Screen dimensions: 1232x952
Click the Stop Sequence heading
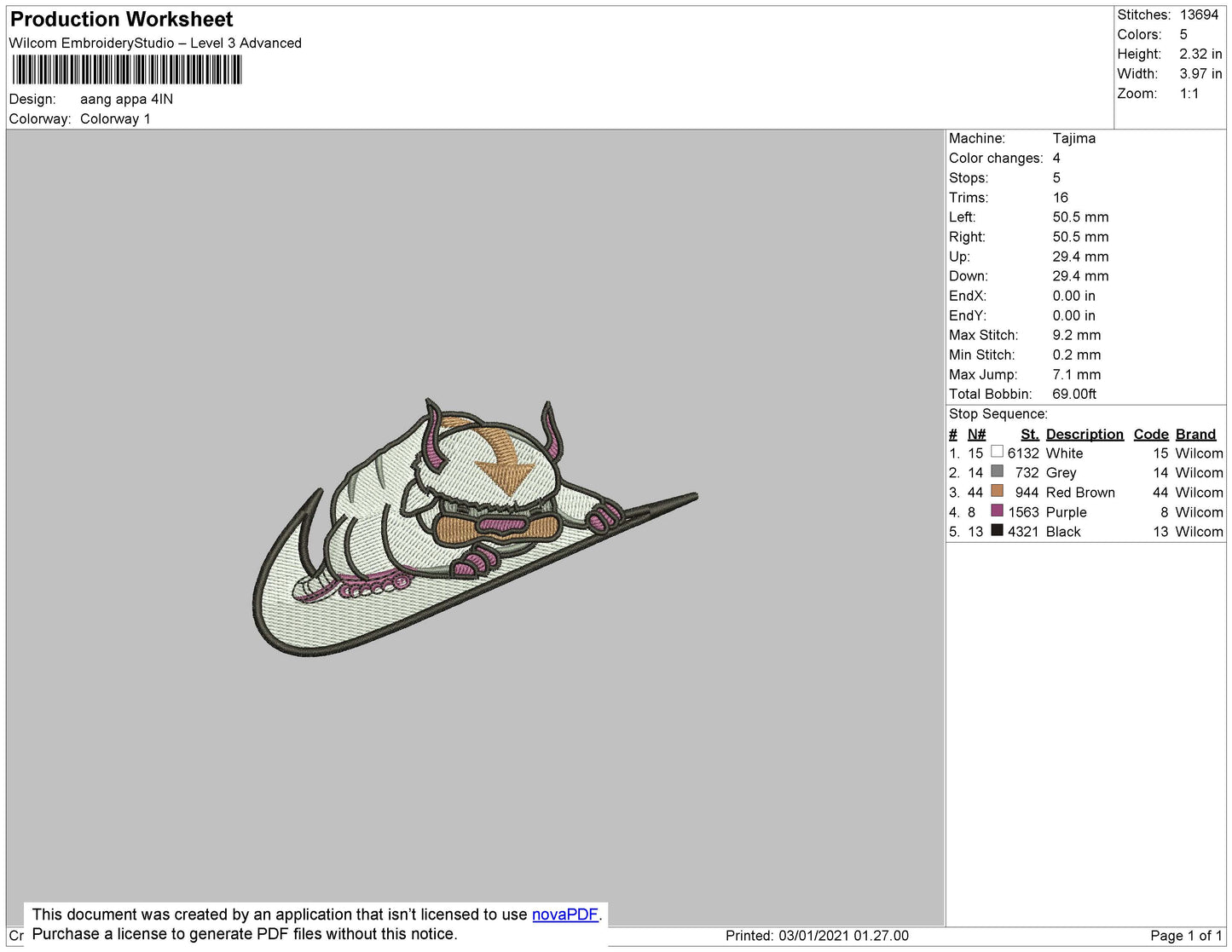coord(998,413)
